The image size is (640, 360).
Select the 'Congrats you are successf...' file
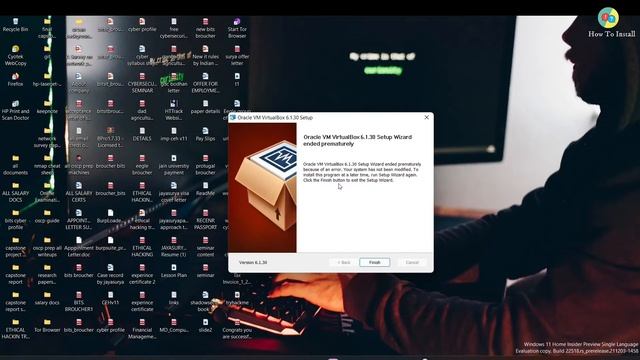pos(237,329)
